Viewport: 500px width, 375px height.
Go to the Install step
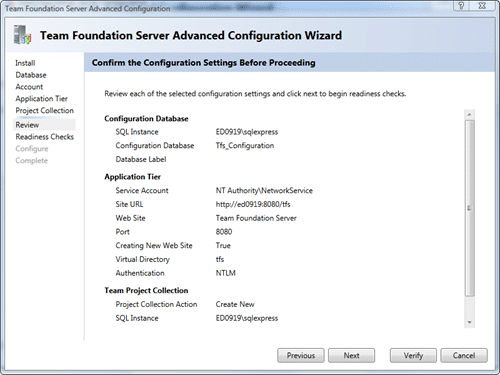(x=25, y=63)
